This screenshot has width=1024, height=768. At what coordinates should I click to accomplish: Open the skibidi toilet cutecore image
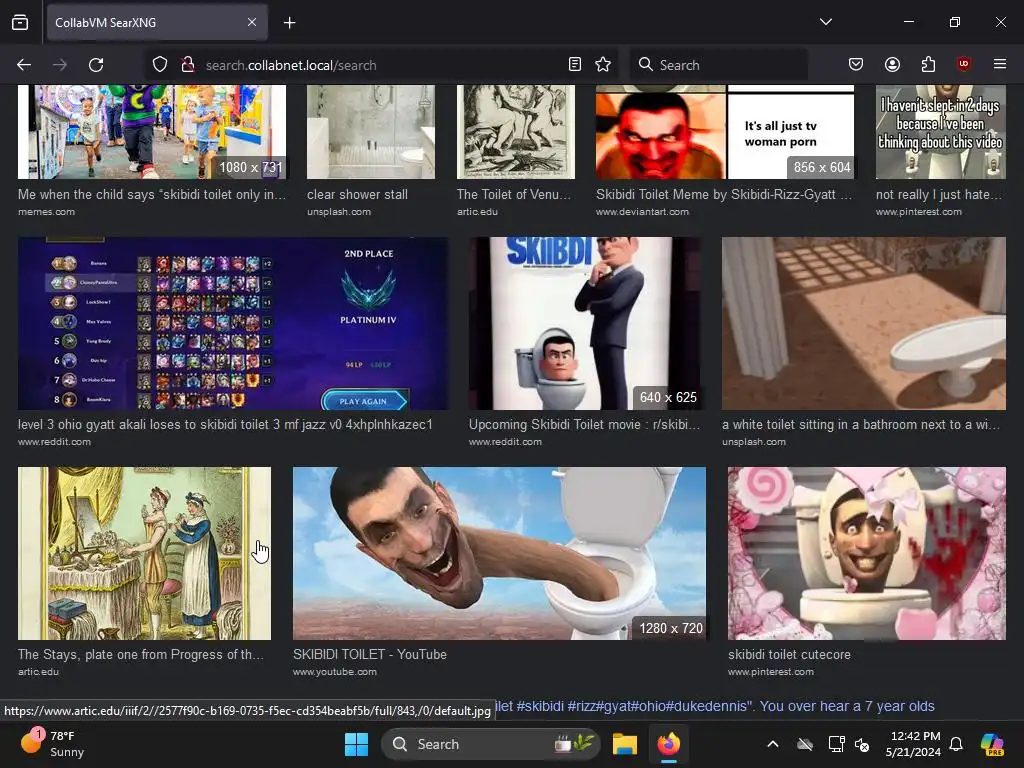click(x=867, y=553)
